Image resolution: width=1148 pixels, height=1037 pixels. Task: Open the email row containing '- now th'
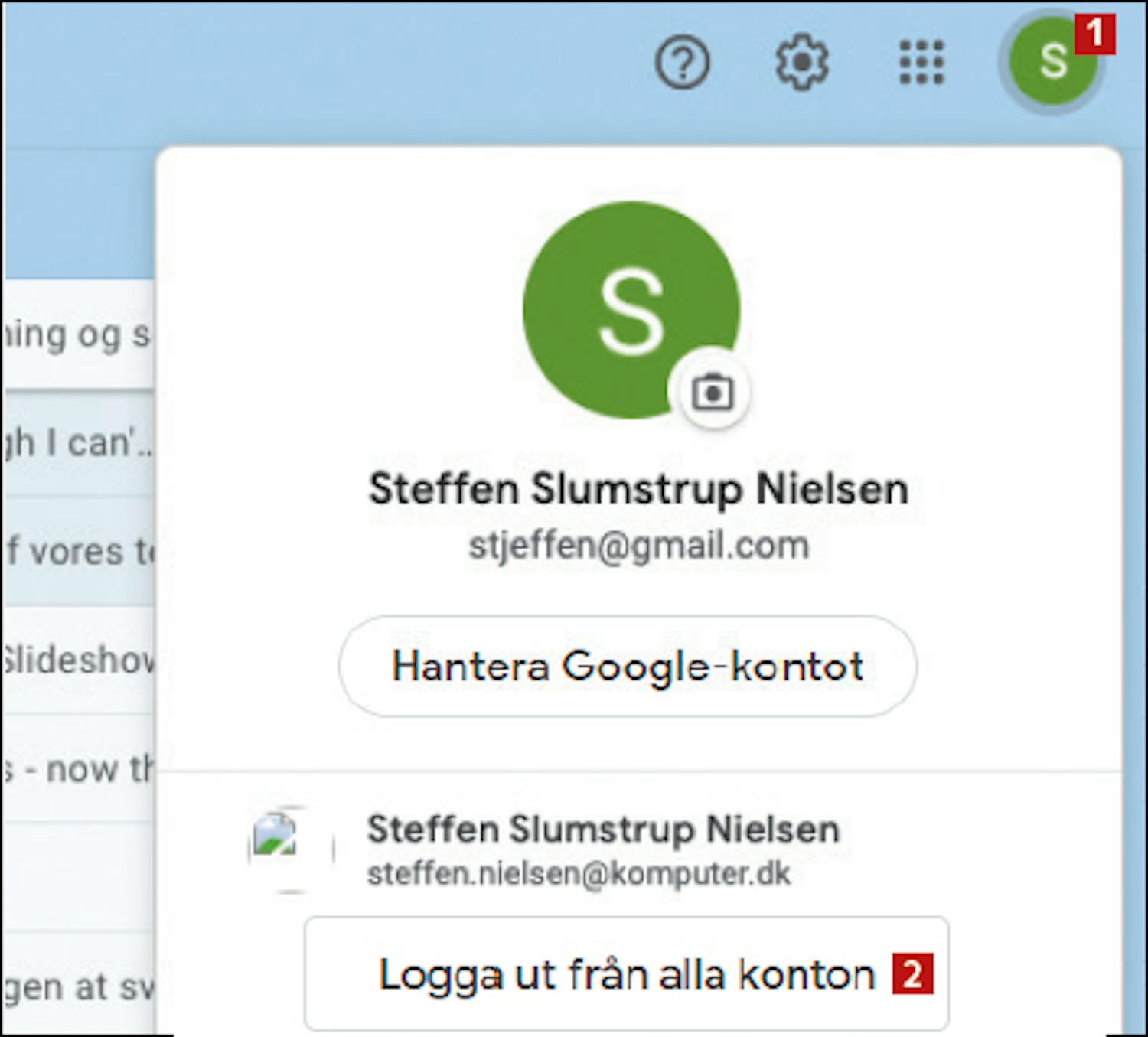(x=77, y=768)
